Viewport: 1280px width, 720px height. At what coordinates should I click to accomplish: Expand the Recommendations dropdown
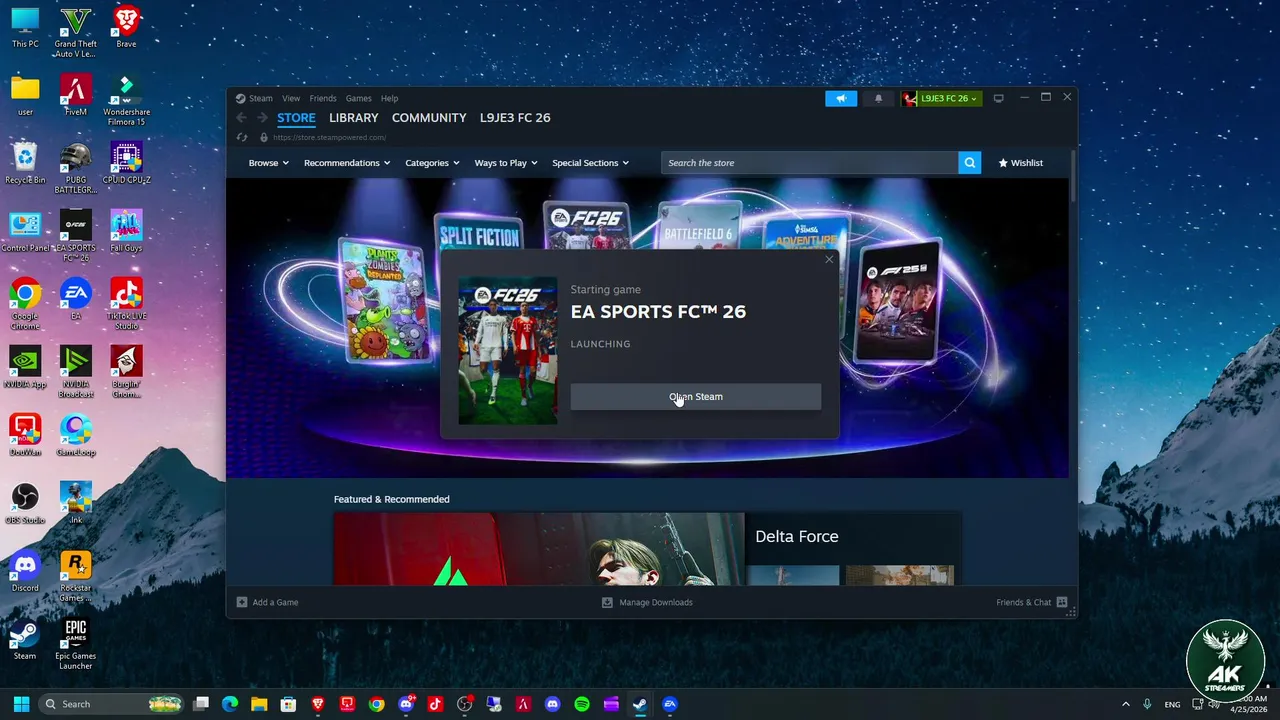347,163
